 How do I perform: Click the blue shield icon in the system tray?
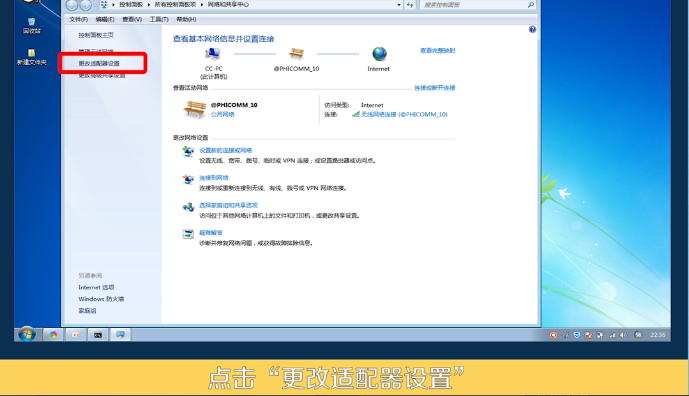coord(577,335)
